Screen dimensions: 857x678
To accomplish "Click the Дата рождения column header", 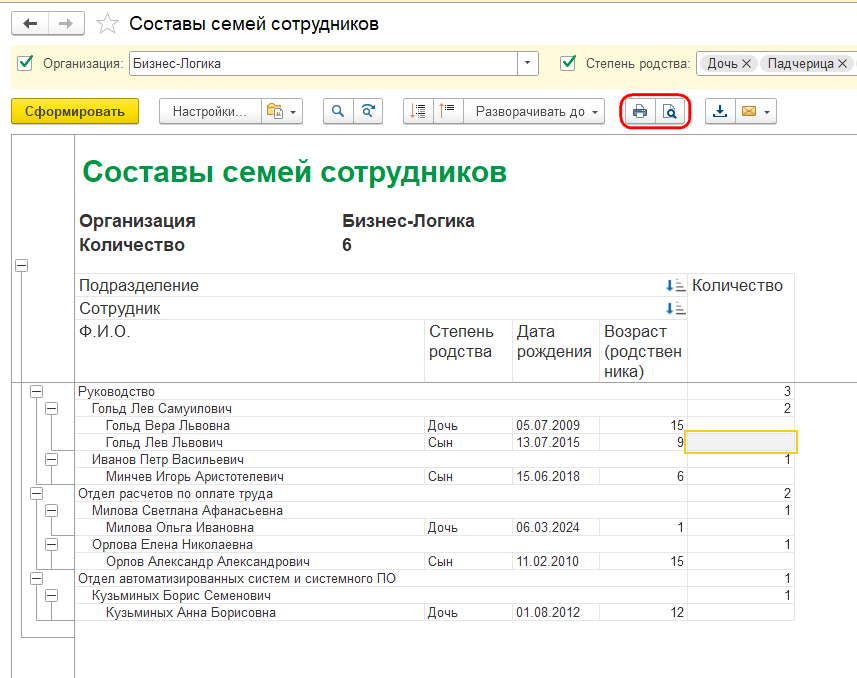I will coord(556,351).
